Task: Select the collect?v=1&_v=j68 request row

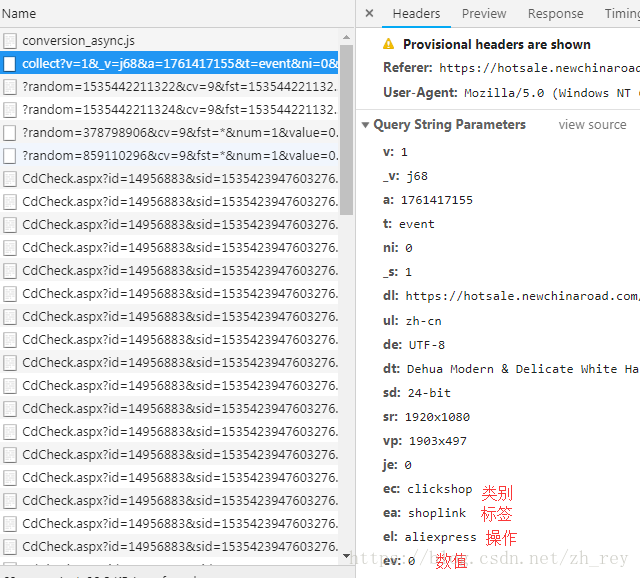Action: (x=169, y=64)
